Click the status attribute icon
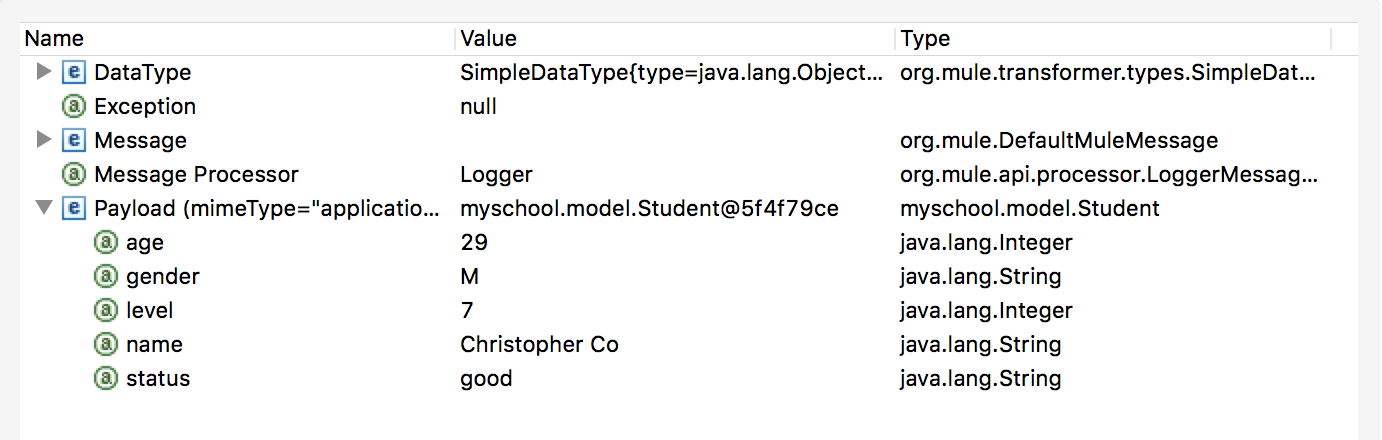Image resolution: width=1382 pixels, height=440 pixels. pos(105,378)
